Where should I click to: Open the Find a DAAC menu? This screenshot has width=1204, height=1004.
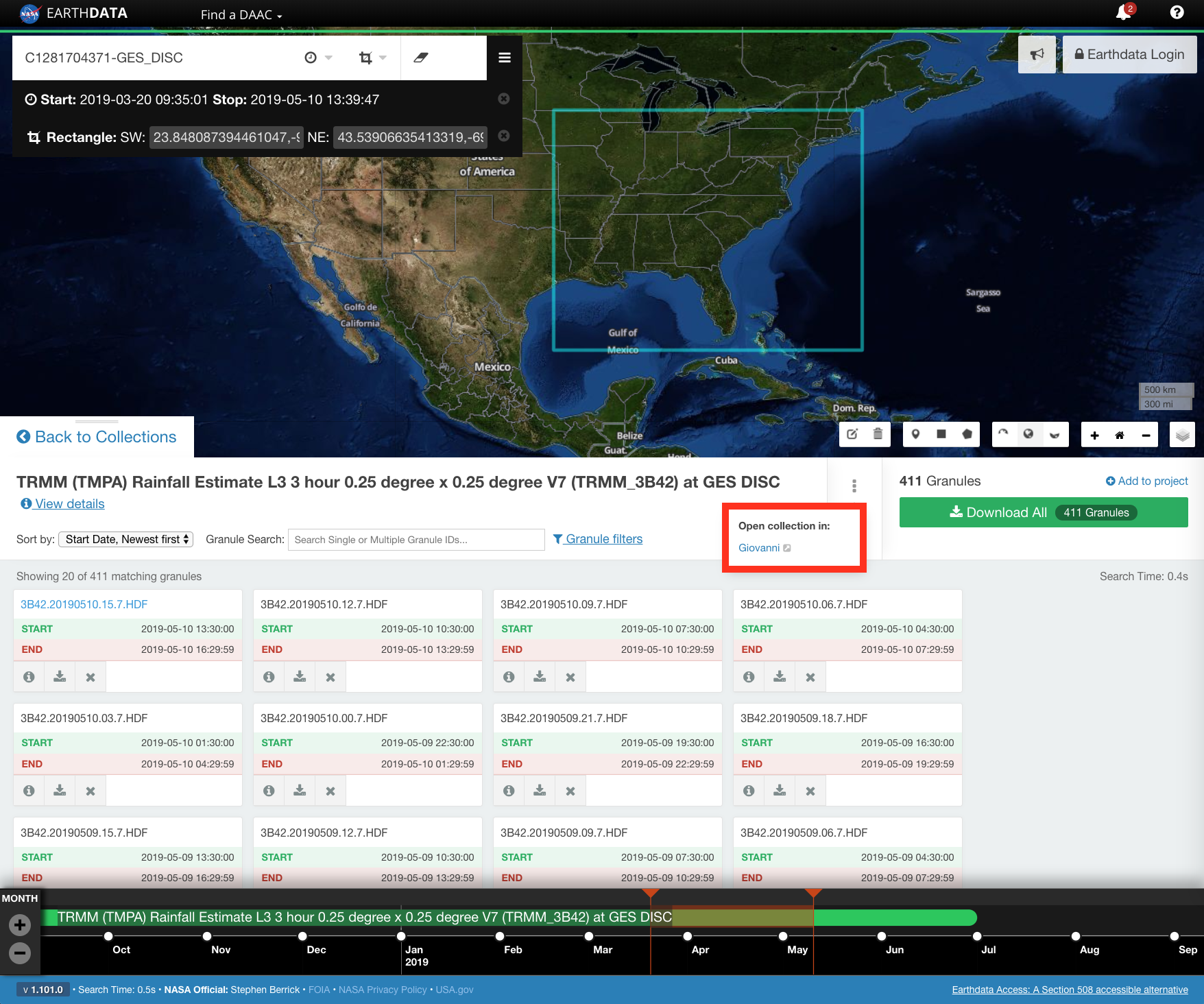[241, 14]
